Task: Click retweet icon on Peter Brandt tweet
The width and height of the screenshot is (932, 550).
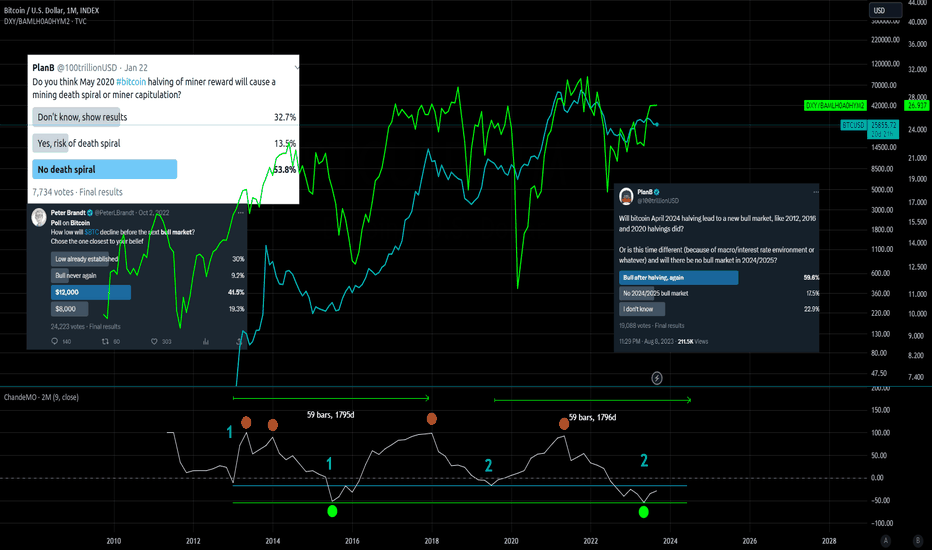Action: pyautogui.click(x=105, y=341)
